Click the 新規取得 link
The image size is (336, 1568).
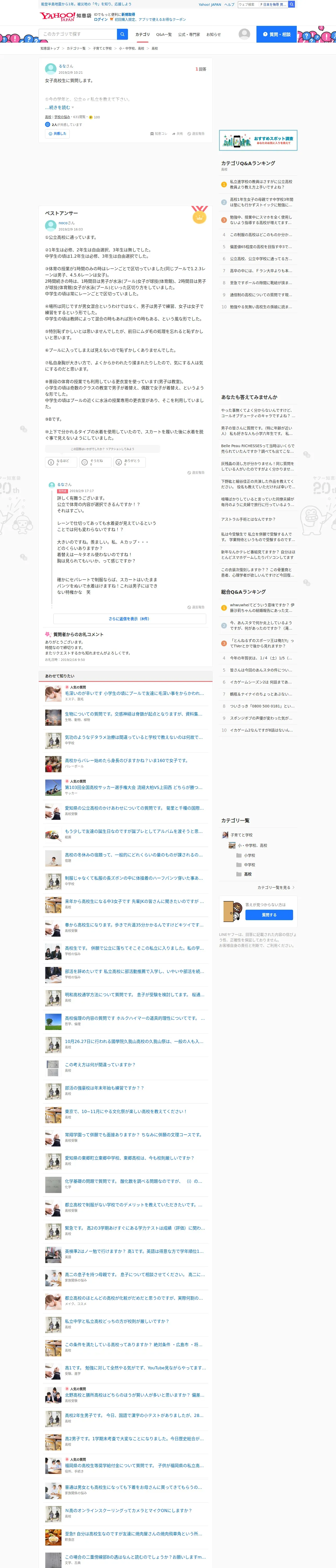128,15
